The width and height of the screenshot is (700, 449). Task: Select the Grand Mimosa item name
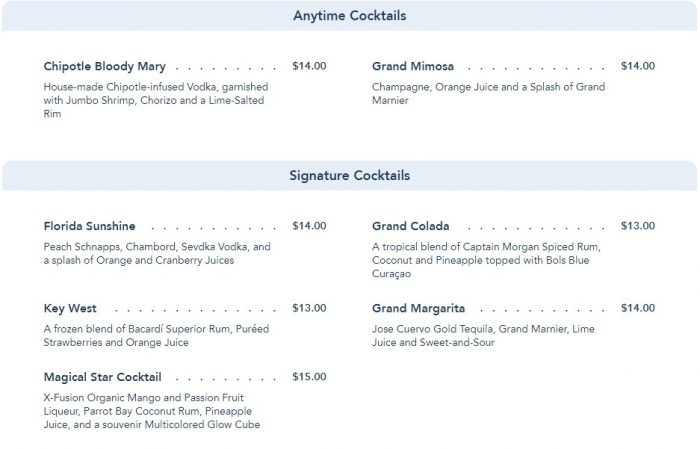[413, 67]
